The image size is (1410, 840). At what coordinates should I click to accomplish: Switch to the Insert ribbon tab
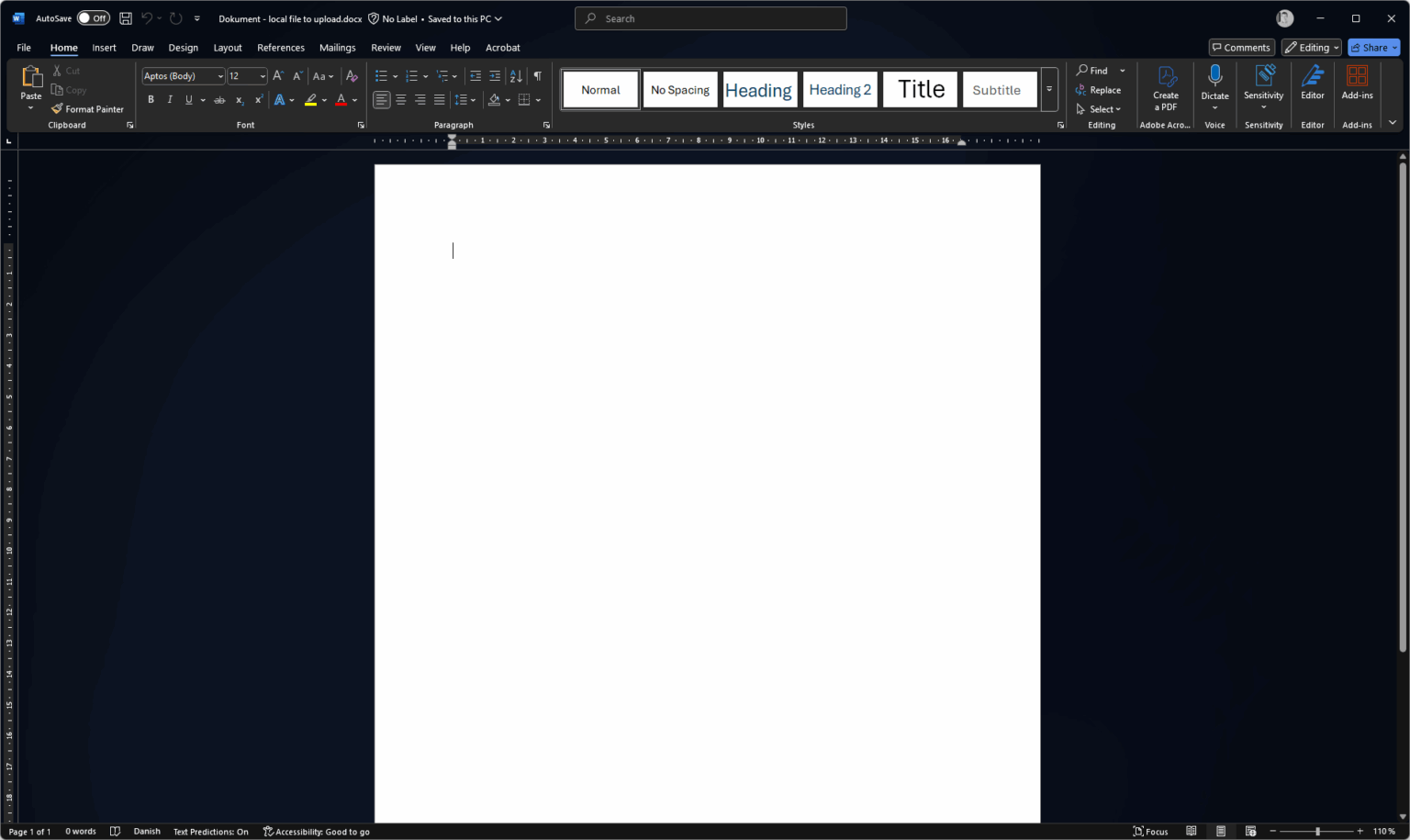tap(104, 47)
